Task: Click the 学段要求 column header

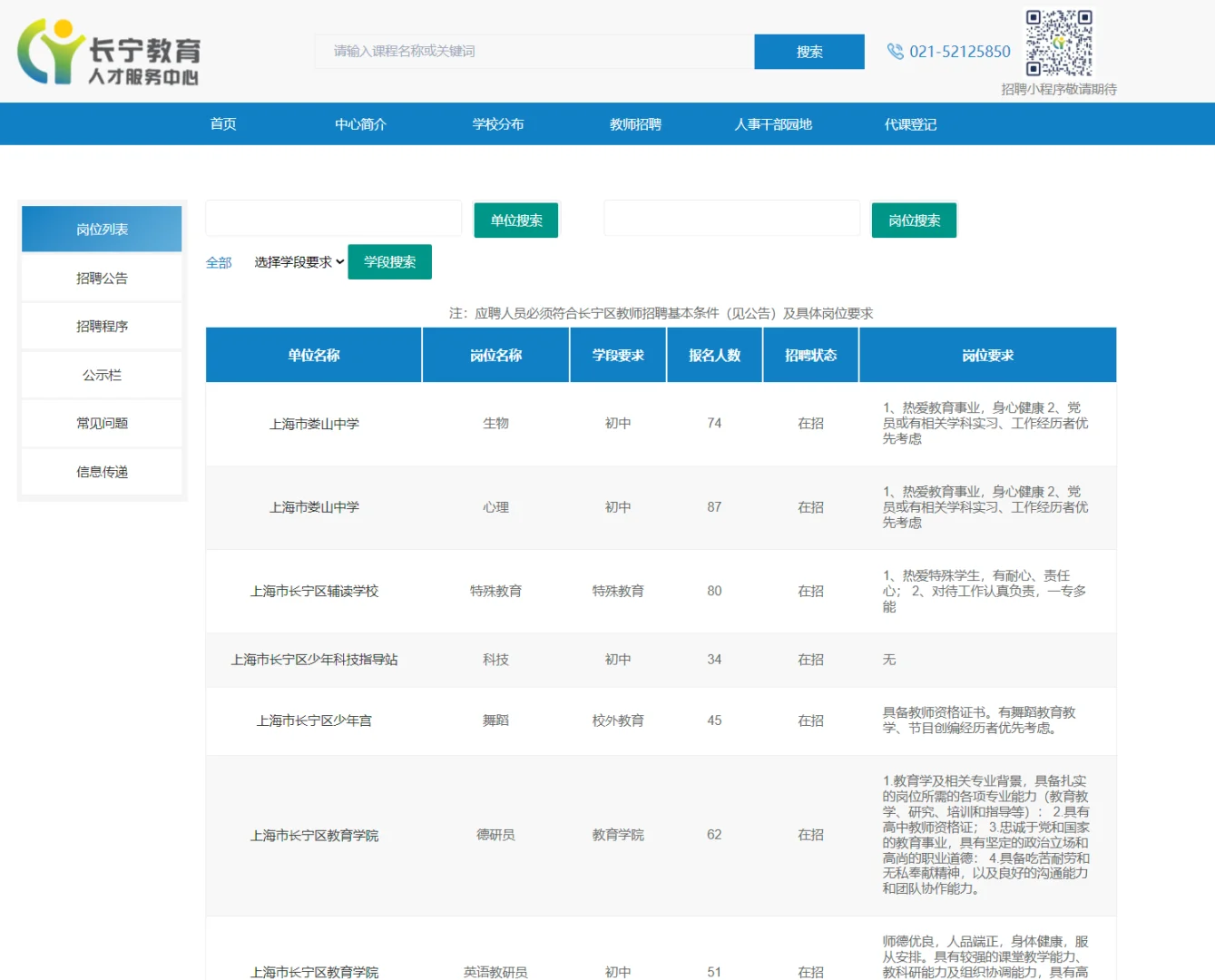Action: point(618,355)
